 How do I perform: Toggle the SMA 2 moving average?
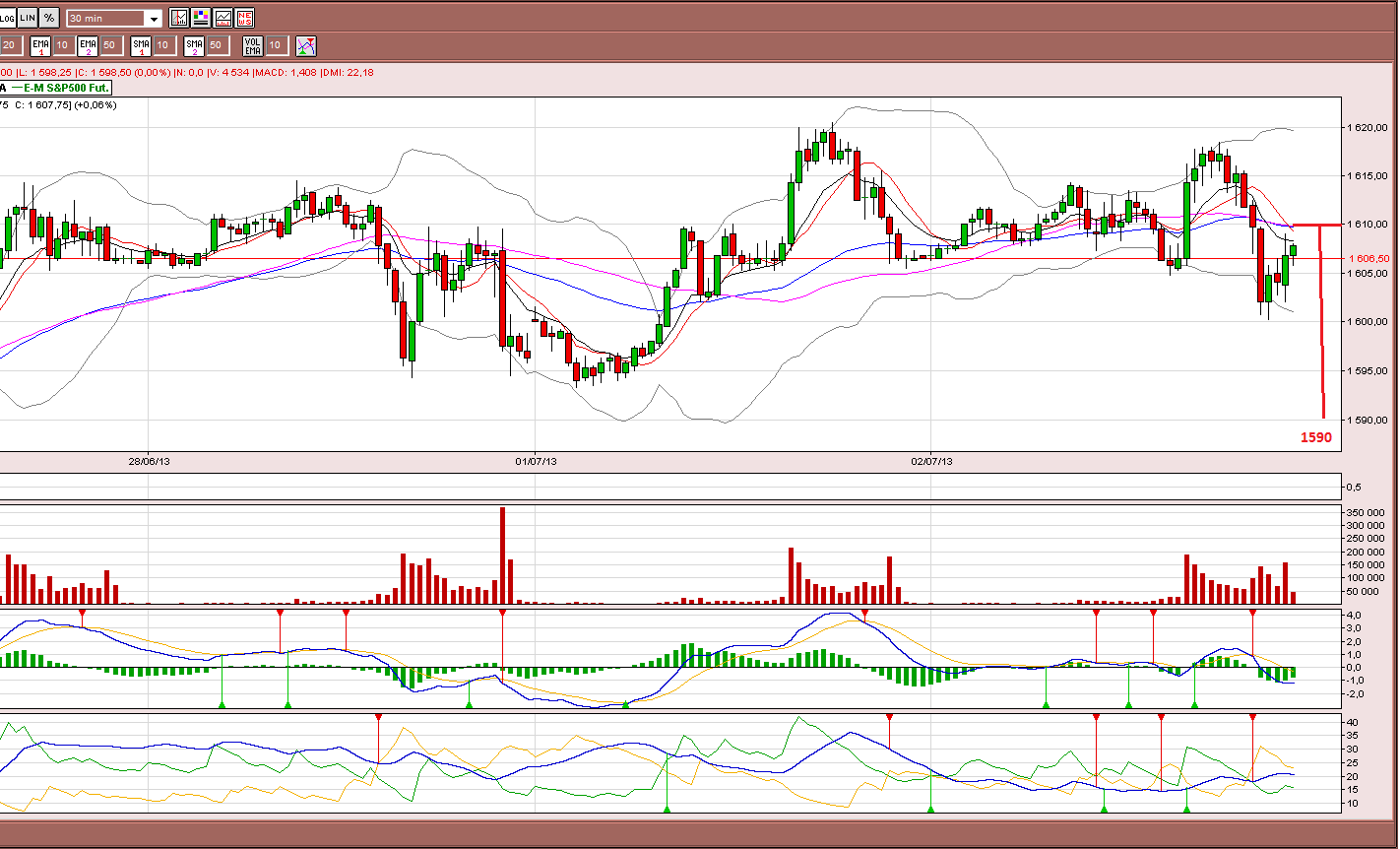click(194, 45)
